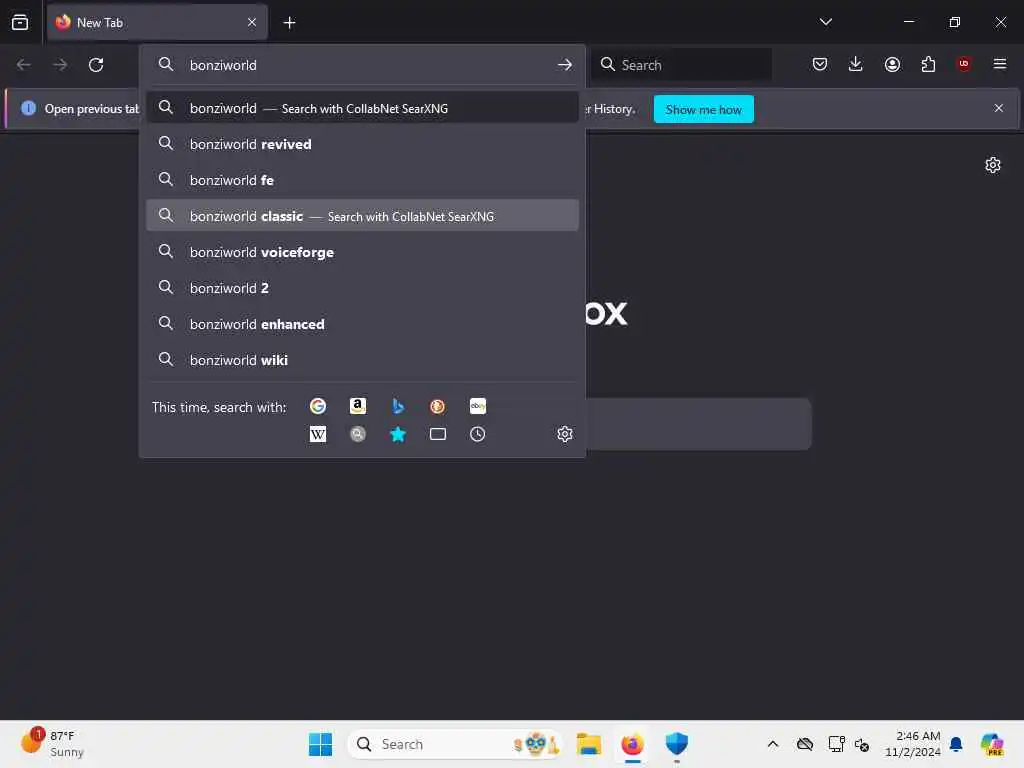Search bonziworld with CollabNet SearXNG
1024x768 pixels.
click(x=362, y=108)
